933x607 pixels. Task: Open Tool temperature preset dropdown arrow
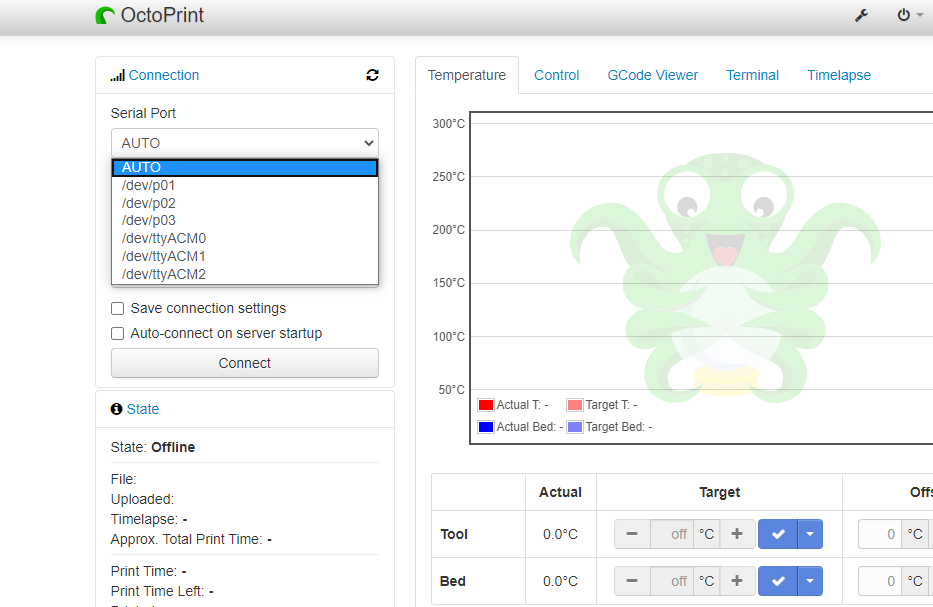[810, 534]
